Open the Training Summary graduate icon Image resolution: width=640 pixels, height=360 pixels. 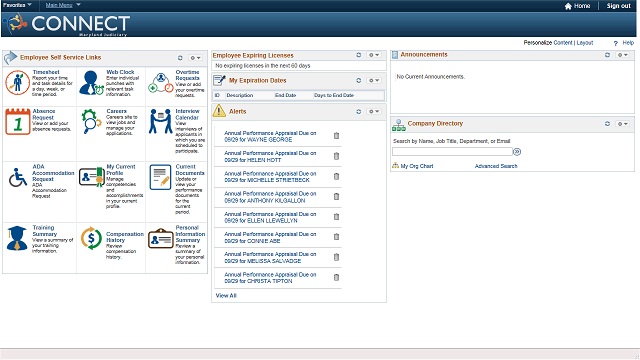[17, 238]
